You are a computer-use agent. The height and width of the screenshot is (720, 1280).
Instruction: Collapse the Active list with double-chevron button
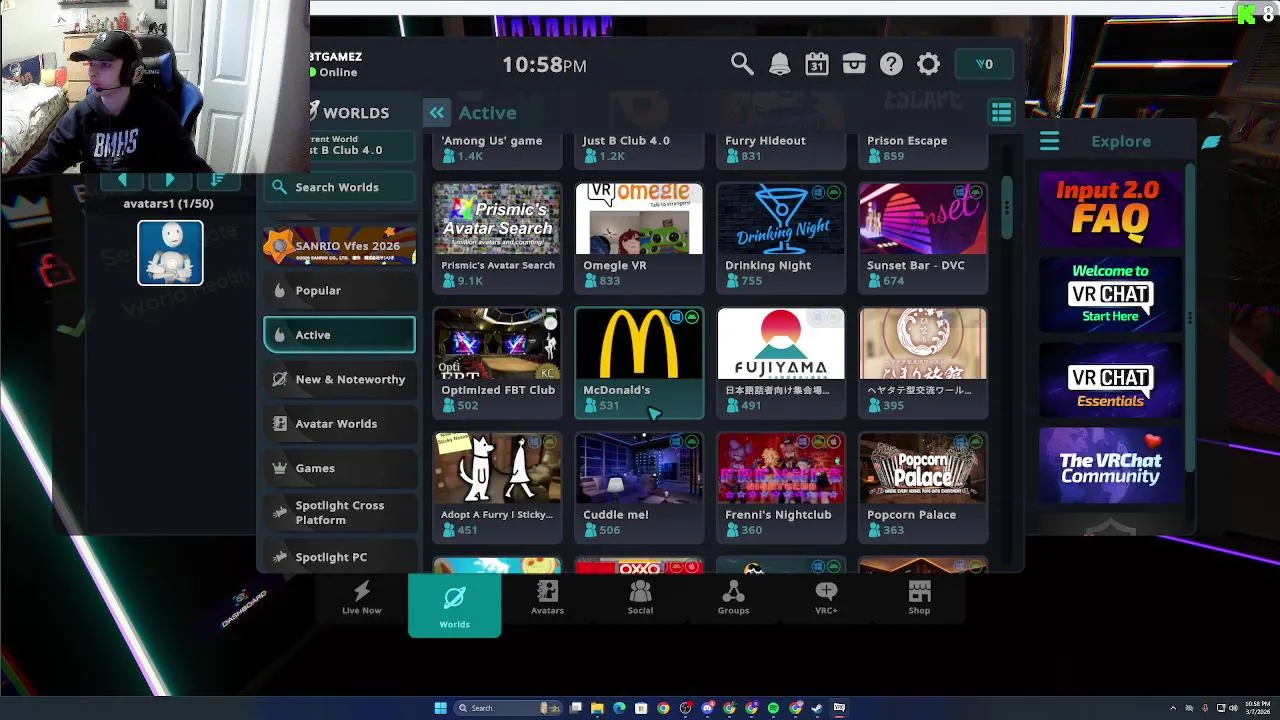tap(437, 113)
